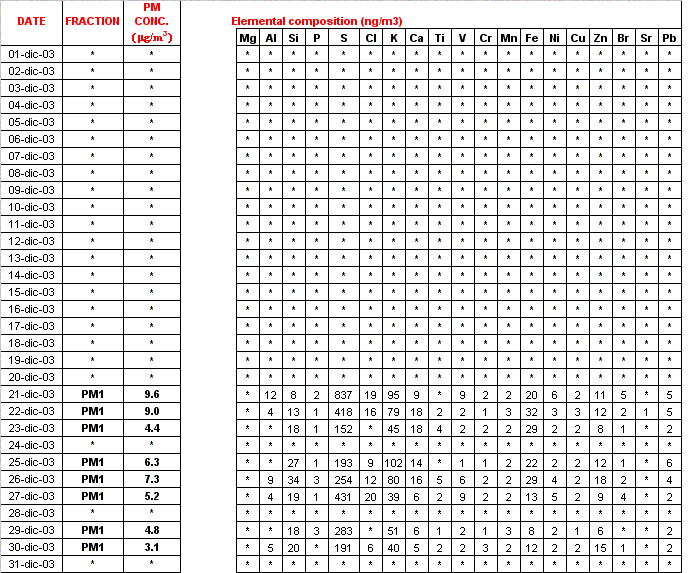
Task: Click the PM concentration value 4.4
Action: (x=152, y=428)
